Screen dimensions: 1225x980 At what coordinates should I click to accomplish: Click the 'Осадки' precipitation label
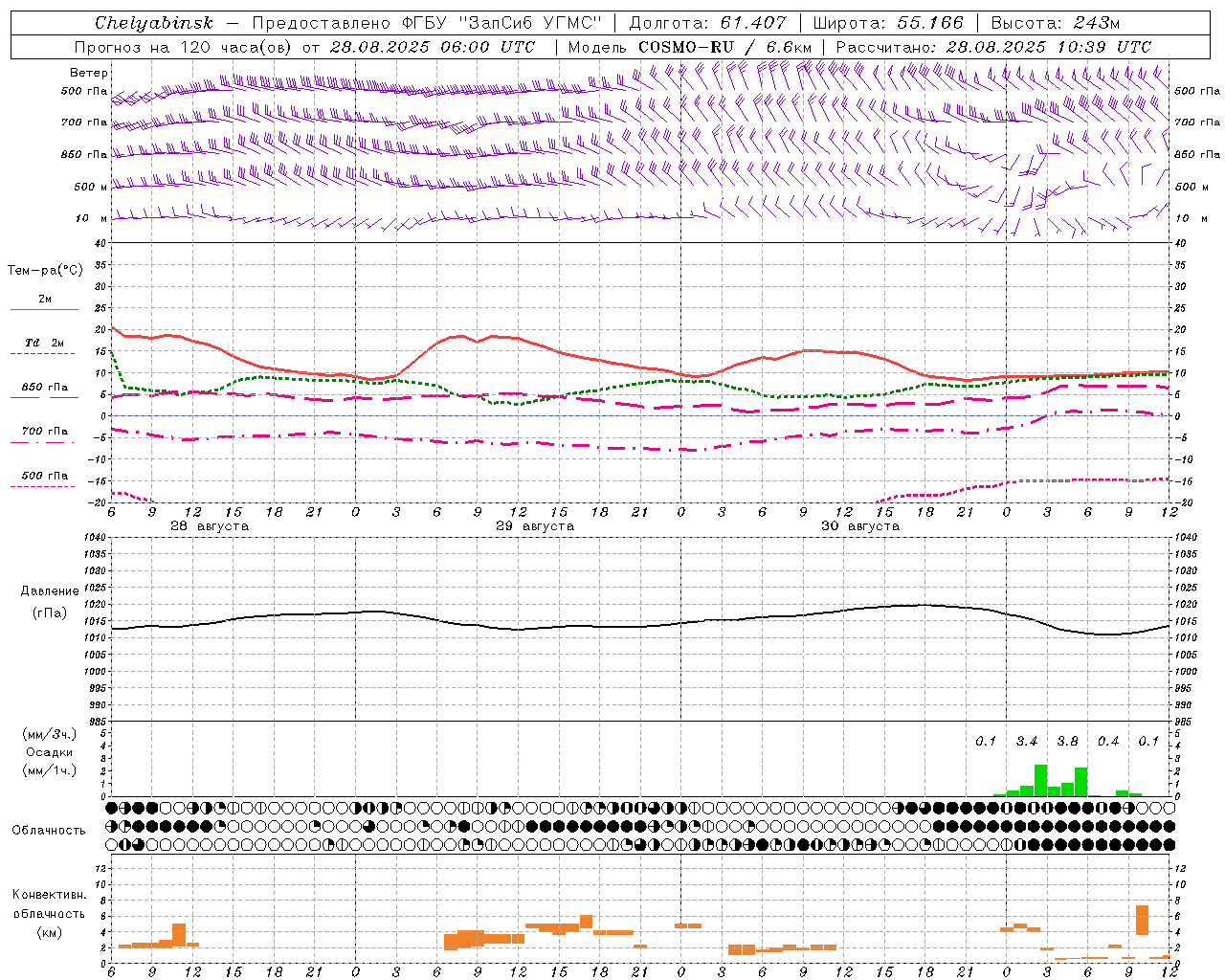pos(50,752)
